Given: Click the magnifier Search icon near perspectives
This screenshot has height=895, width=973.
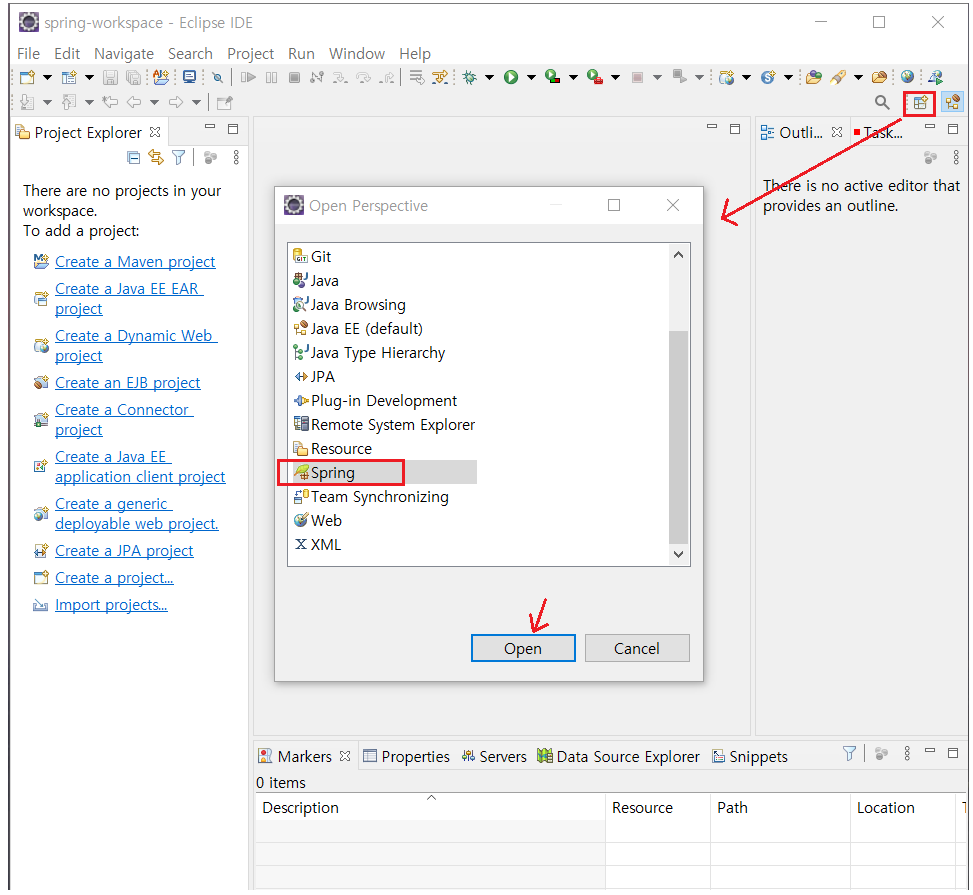Looking at the screenshot, I should coord(882,102).
